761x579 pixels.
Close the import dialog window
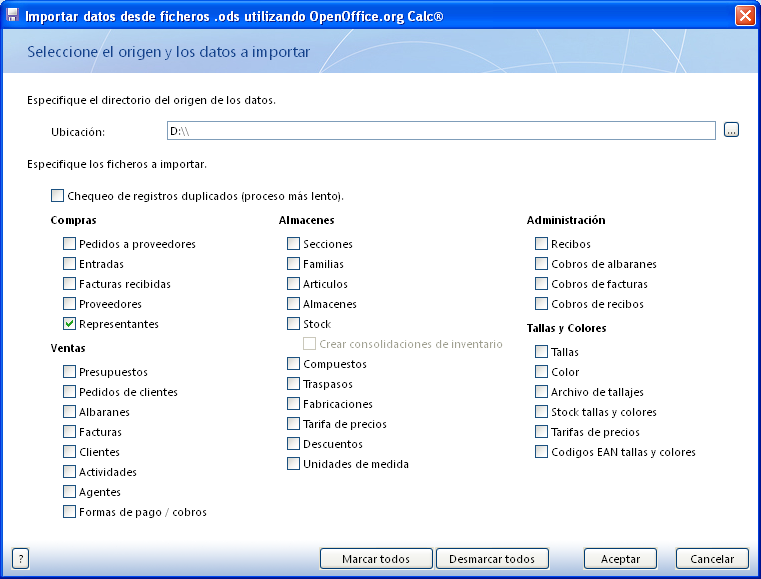tap(744, 16)
